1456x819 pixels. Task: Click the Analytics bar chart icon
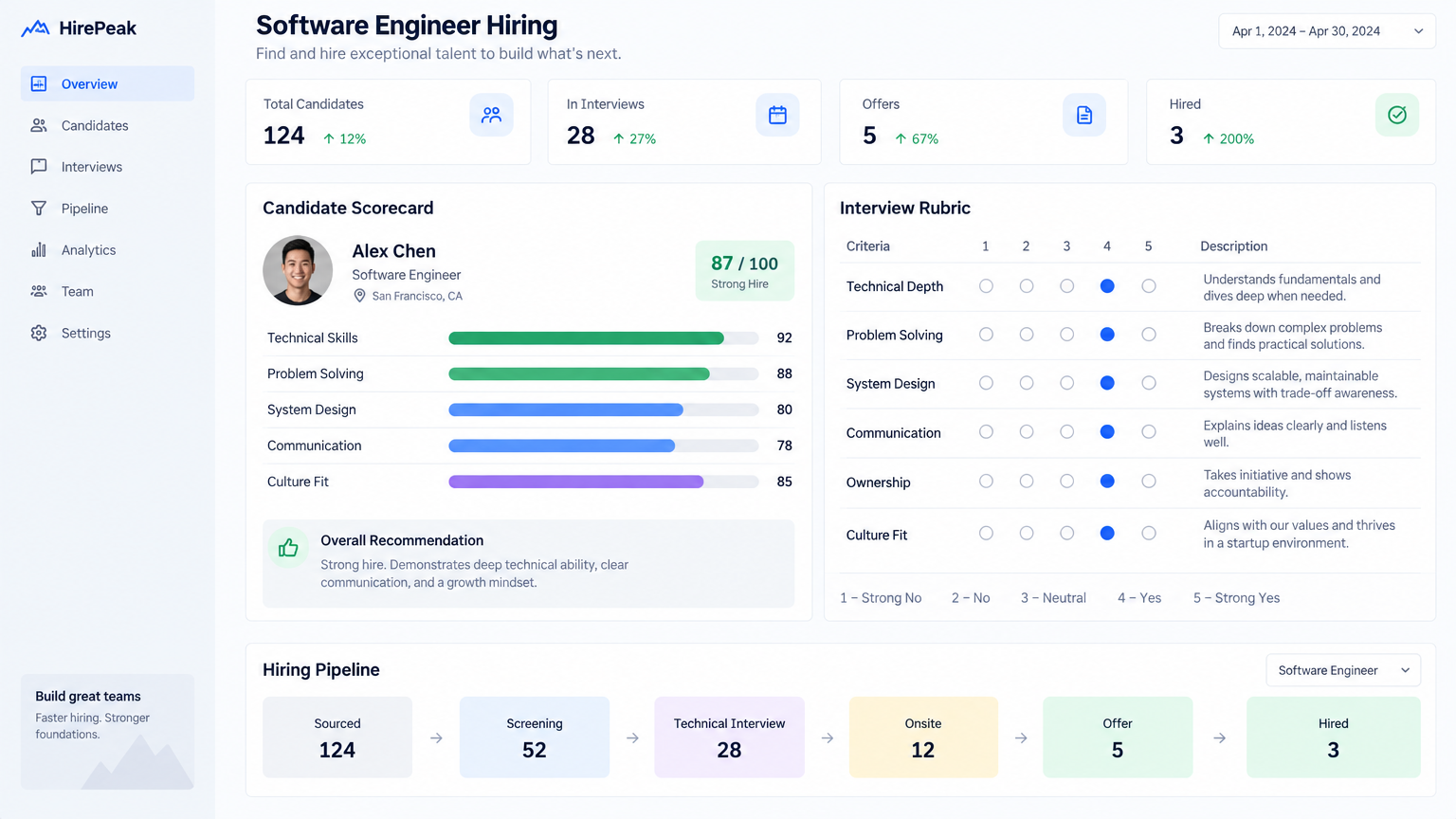pyautogui.click(x=39, y=250)
